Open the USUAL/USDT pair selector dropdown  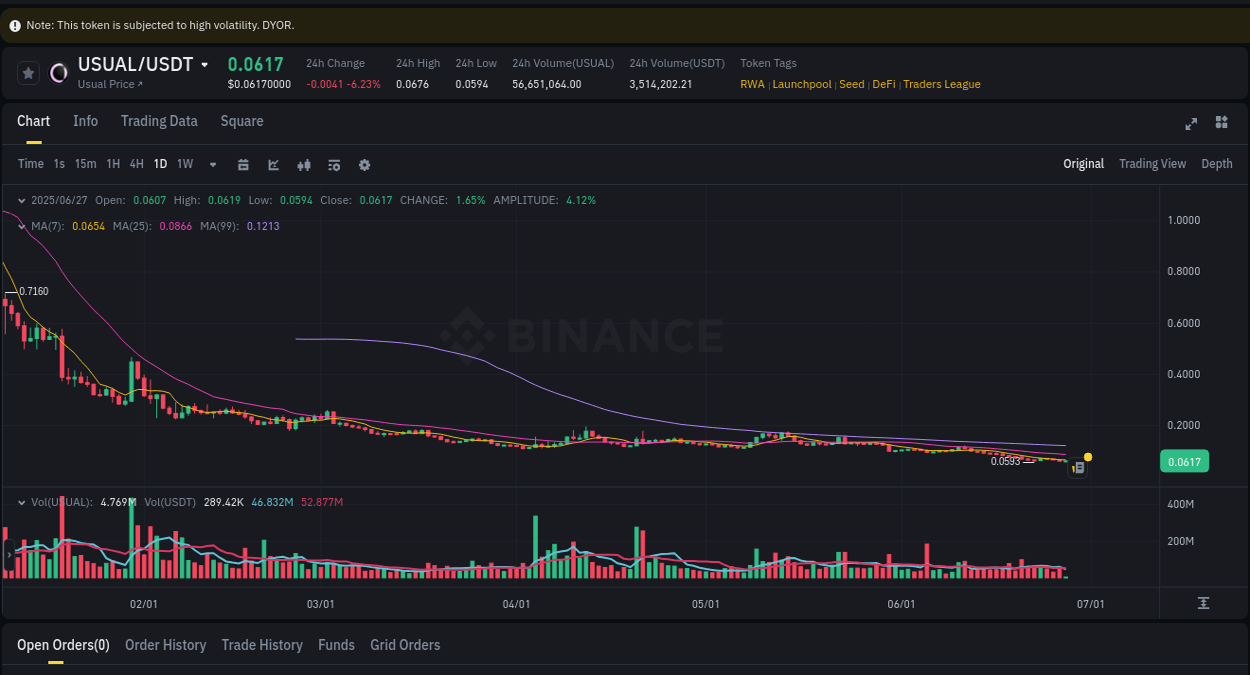click(x=143, y=64)
